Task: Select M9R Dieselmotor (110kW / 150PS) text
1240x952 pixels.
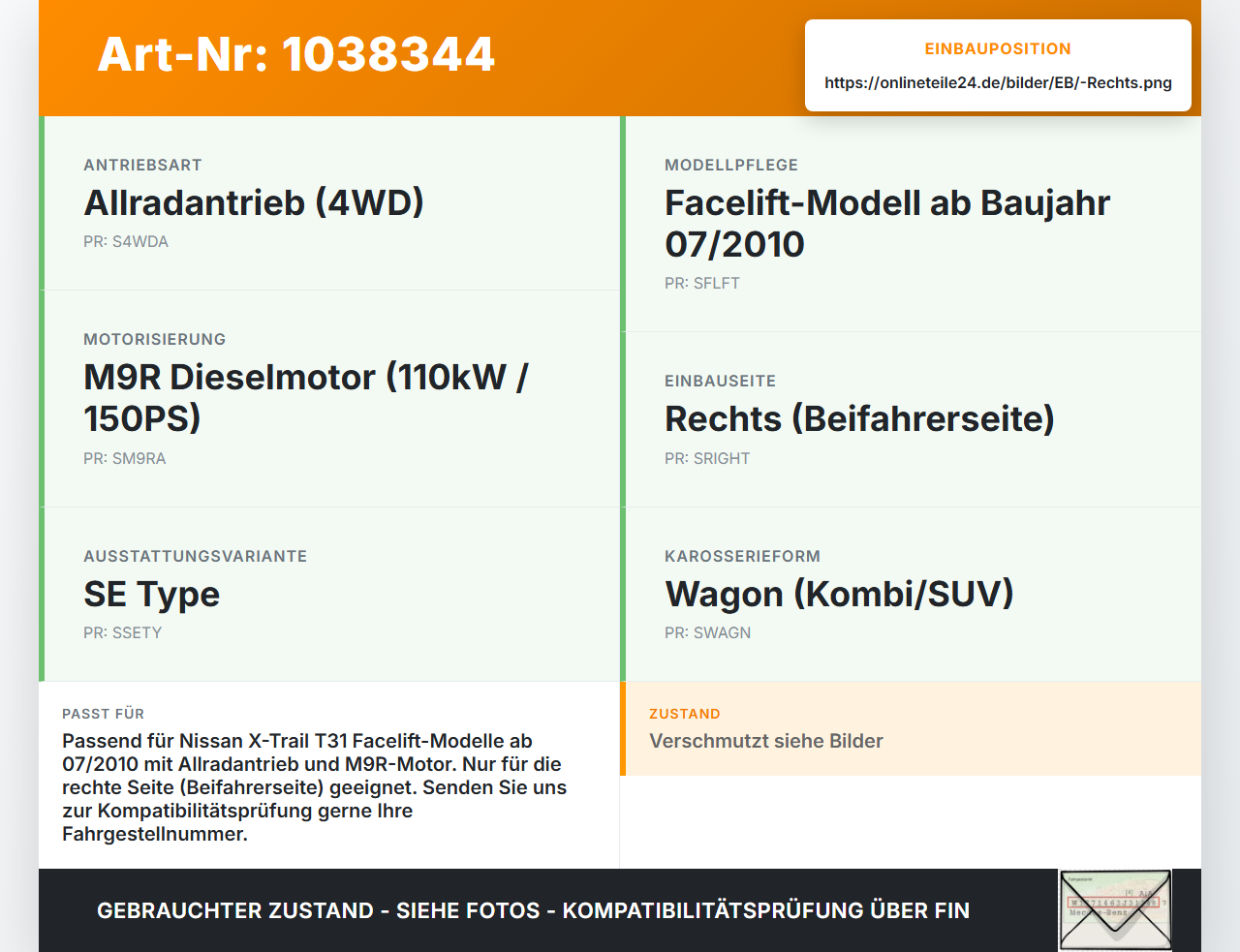Action: (306, 397)
